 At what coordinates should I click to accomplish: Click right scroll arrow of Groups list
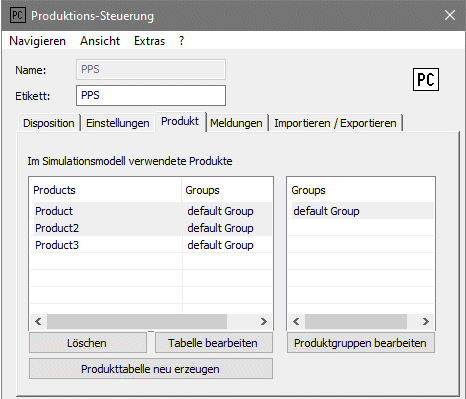(426, 321)
